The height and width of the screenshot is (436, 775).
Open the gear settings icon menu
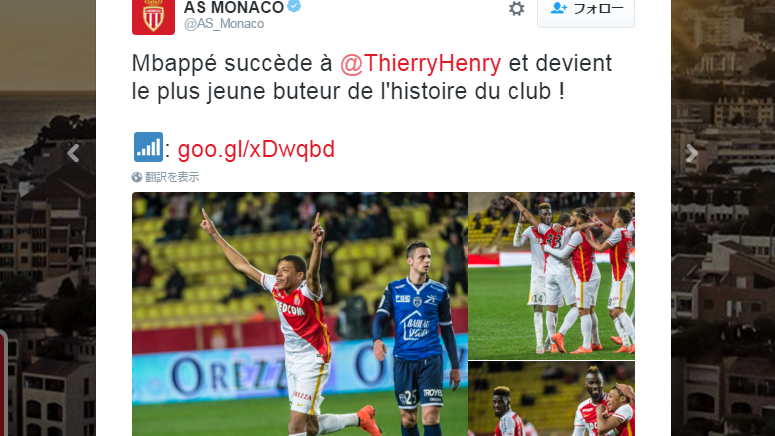[517, 8]
